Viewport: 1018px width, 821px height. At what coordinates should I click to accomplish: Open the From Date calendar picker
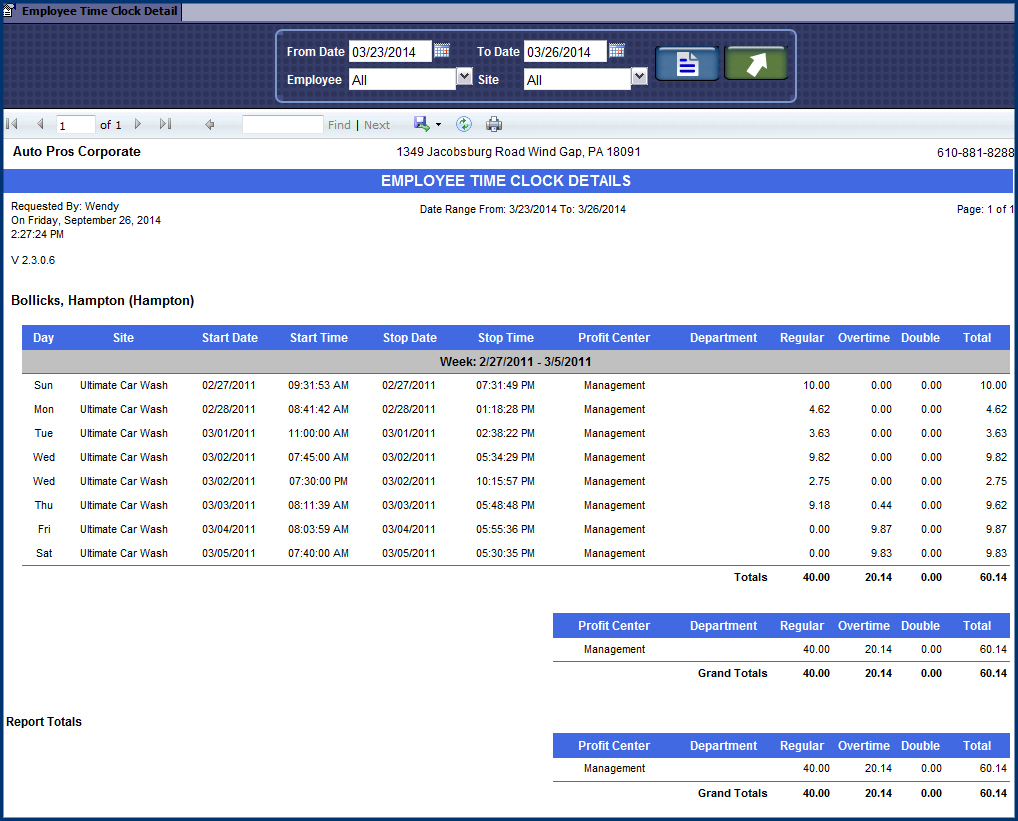coord(441,50)
